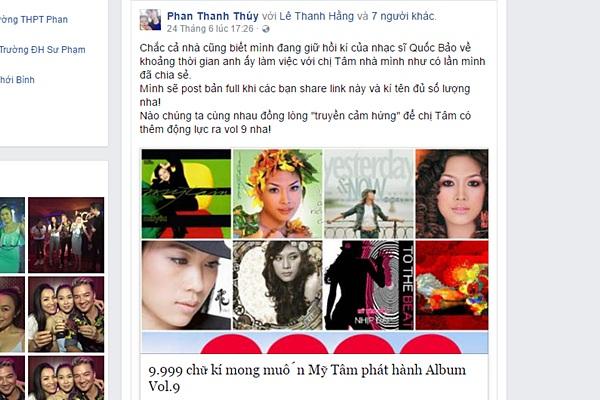This screenshot has height=400, width=600.
Task: Click the public globe privacy icon
Action: [x=266, y=29]
